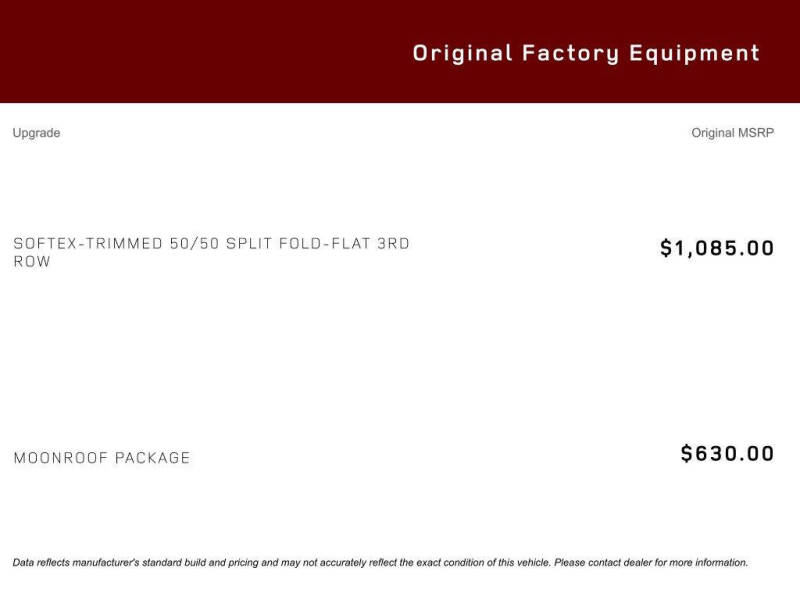Select the Upgrade column header
This screenshot has width=800, height=600.
36,133
